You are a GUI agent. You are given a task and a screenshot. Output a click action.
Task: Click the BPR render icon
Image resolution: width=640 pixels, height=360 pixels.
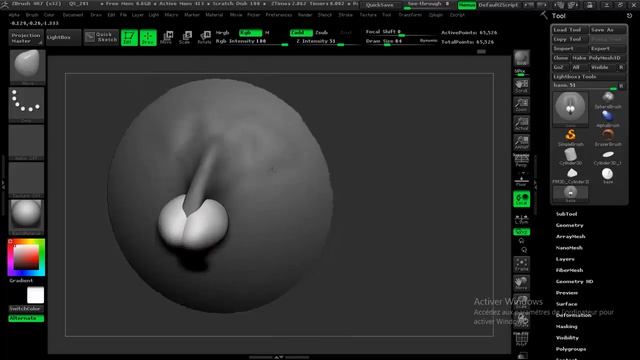(x=522, y=58)
